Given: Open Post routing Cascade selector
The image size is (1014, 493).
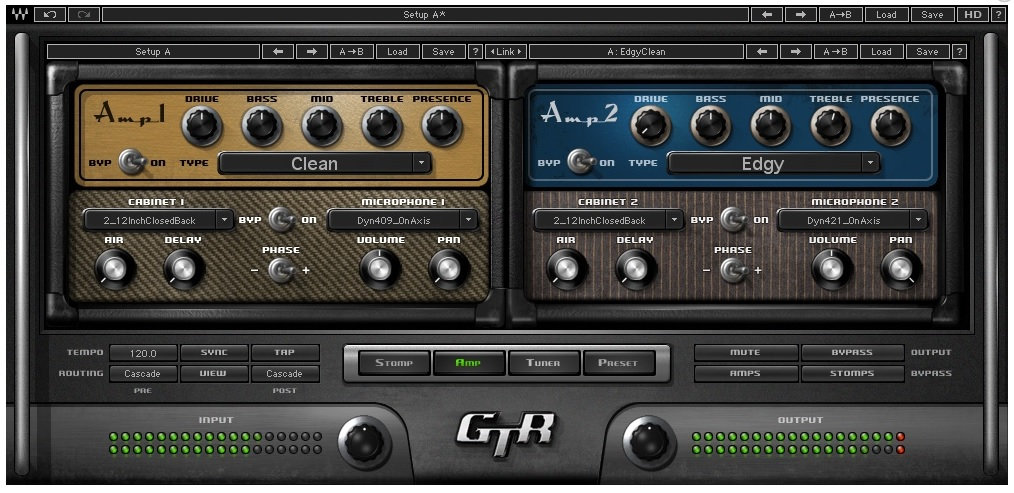Looking at the screenshot, I should (x=285, y=374).
